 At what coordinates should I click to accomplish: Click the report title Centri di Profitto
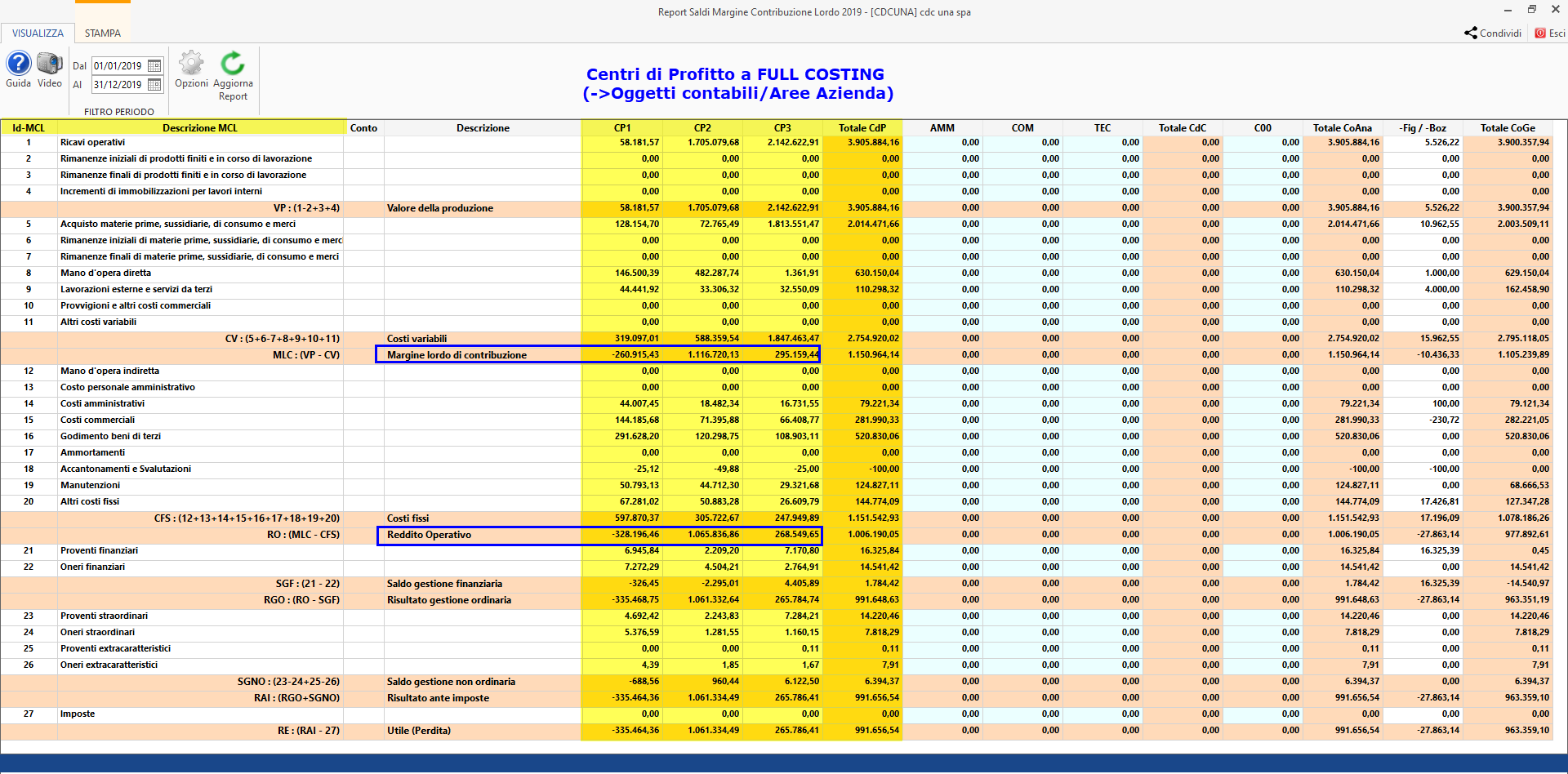[737, 84]
